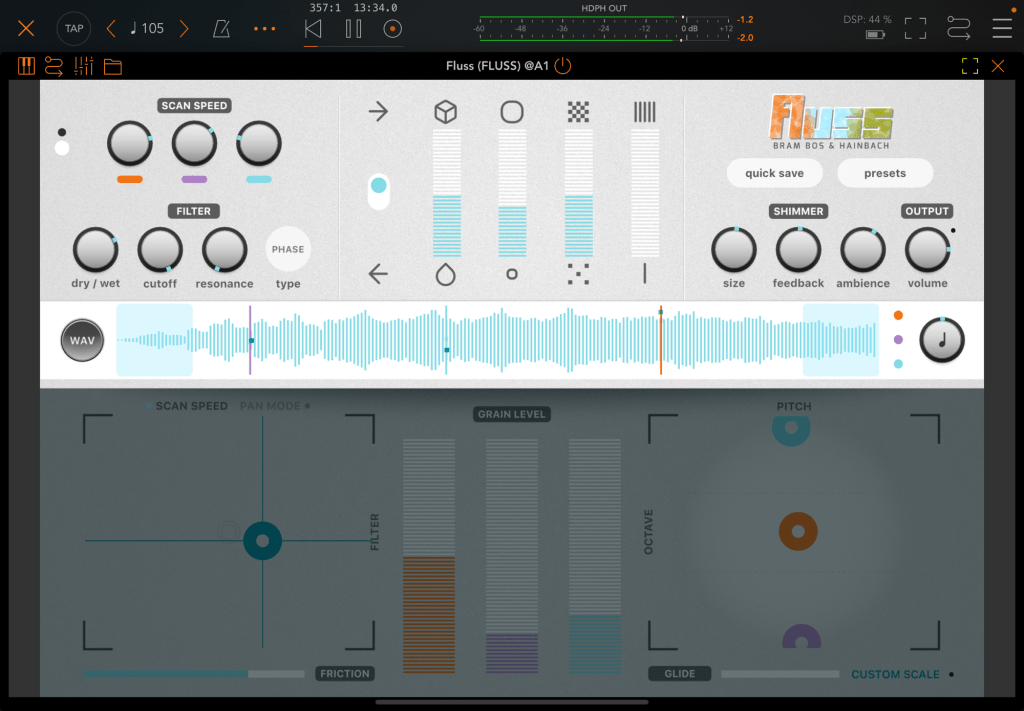
Task: Click the rewind to start button
Action: [x=313, y=28]
